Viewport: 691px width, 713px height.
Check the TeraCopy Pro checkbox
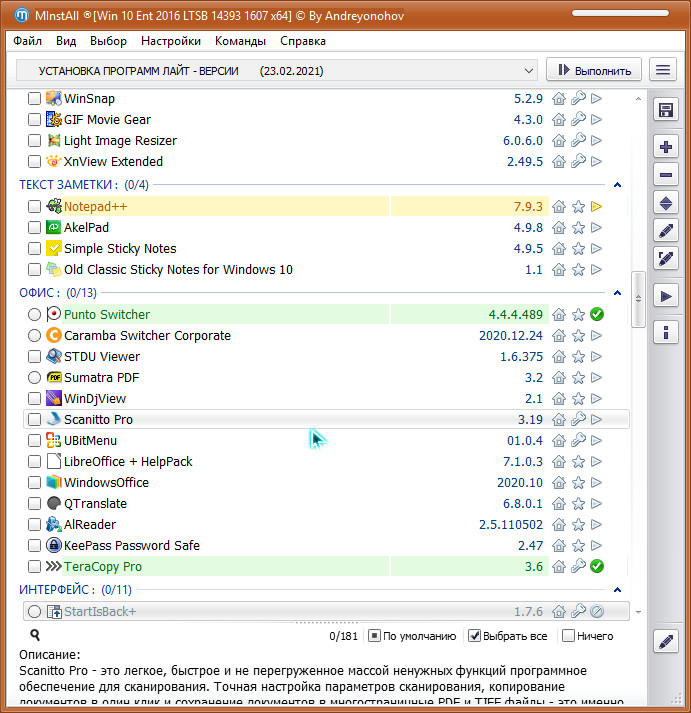tap(34, 566)
